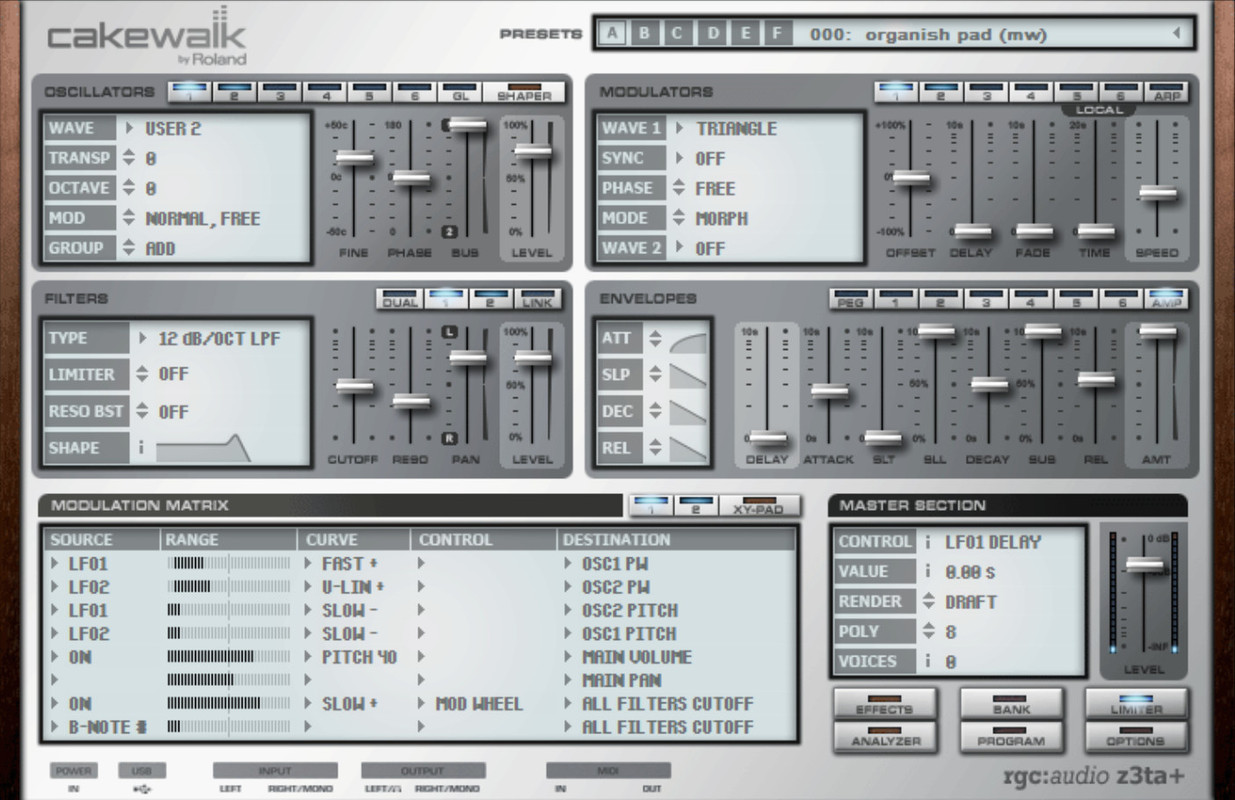Click the oscillator LEVEL slider handle
The width and height of the screenshot is (1235, 800).
coord(532,151)
